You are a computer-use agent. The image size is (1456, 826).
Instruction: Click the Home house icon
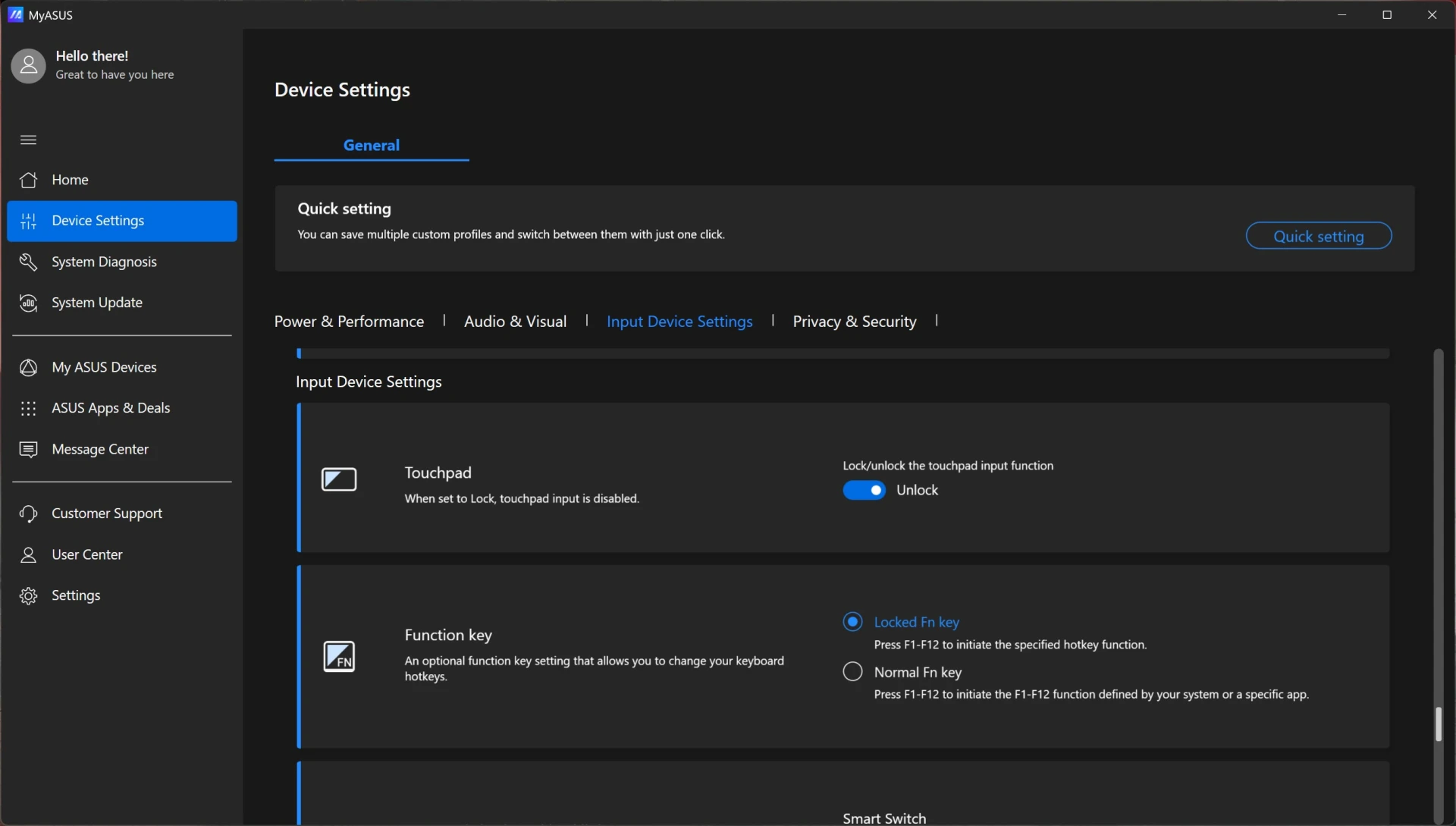point(28,180)
